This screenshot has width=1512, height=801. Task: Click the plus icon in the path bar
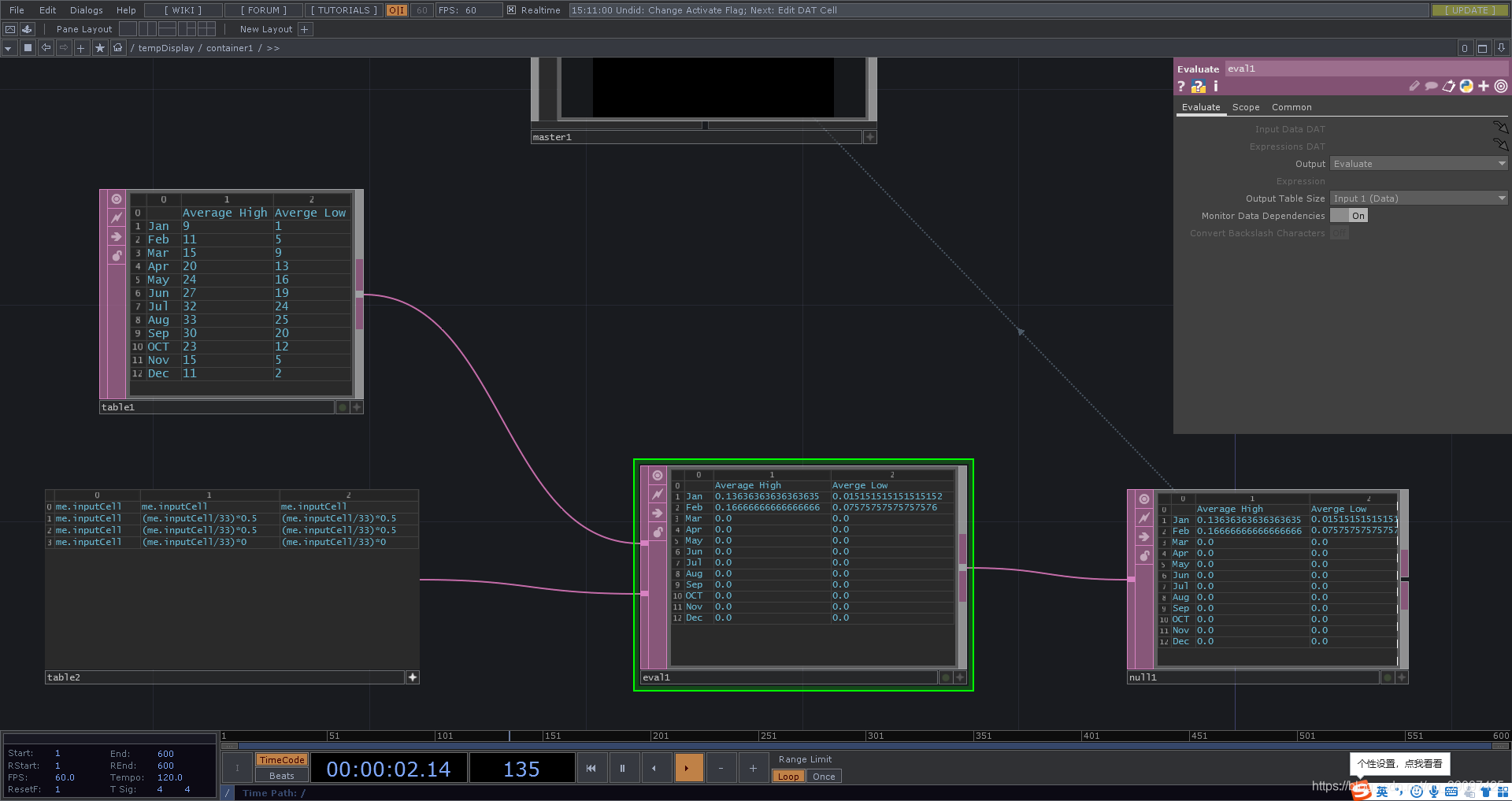click(x=81, y=48)
